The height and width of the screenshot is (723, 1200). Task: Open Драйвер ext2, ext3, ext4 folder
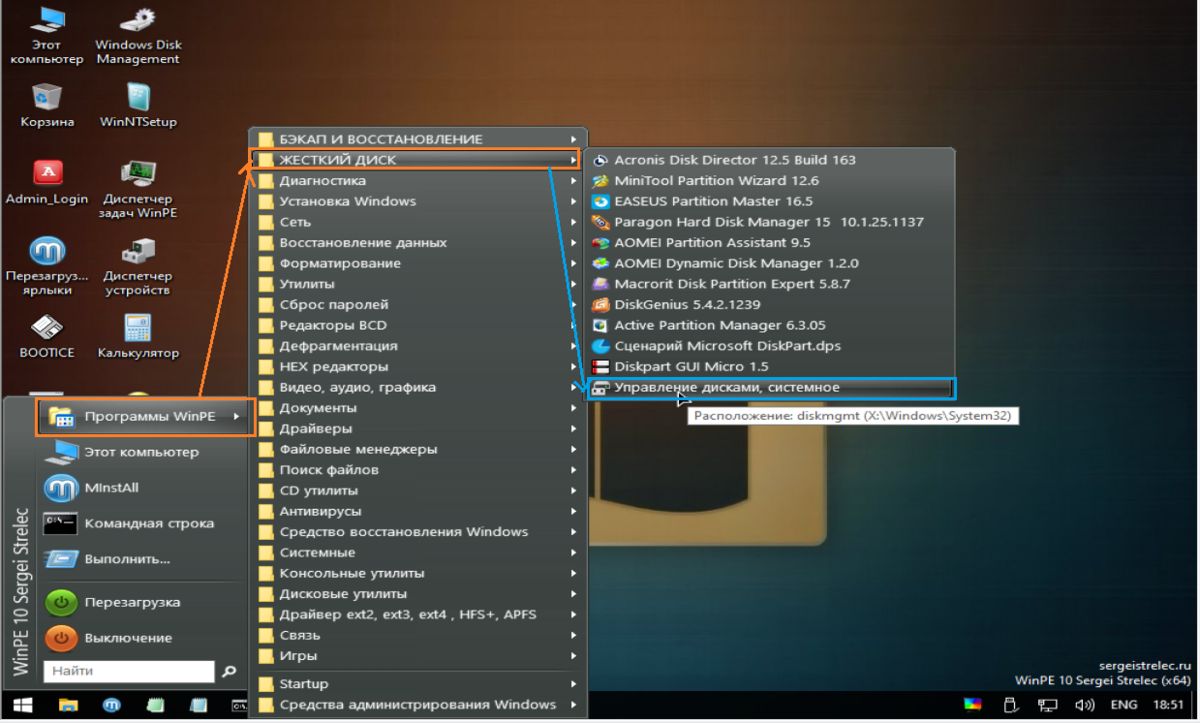pos(416,615)
